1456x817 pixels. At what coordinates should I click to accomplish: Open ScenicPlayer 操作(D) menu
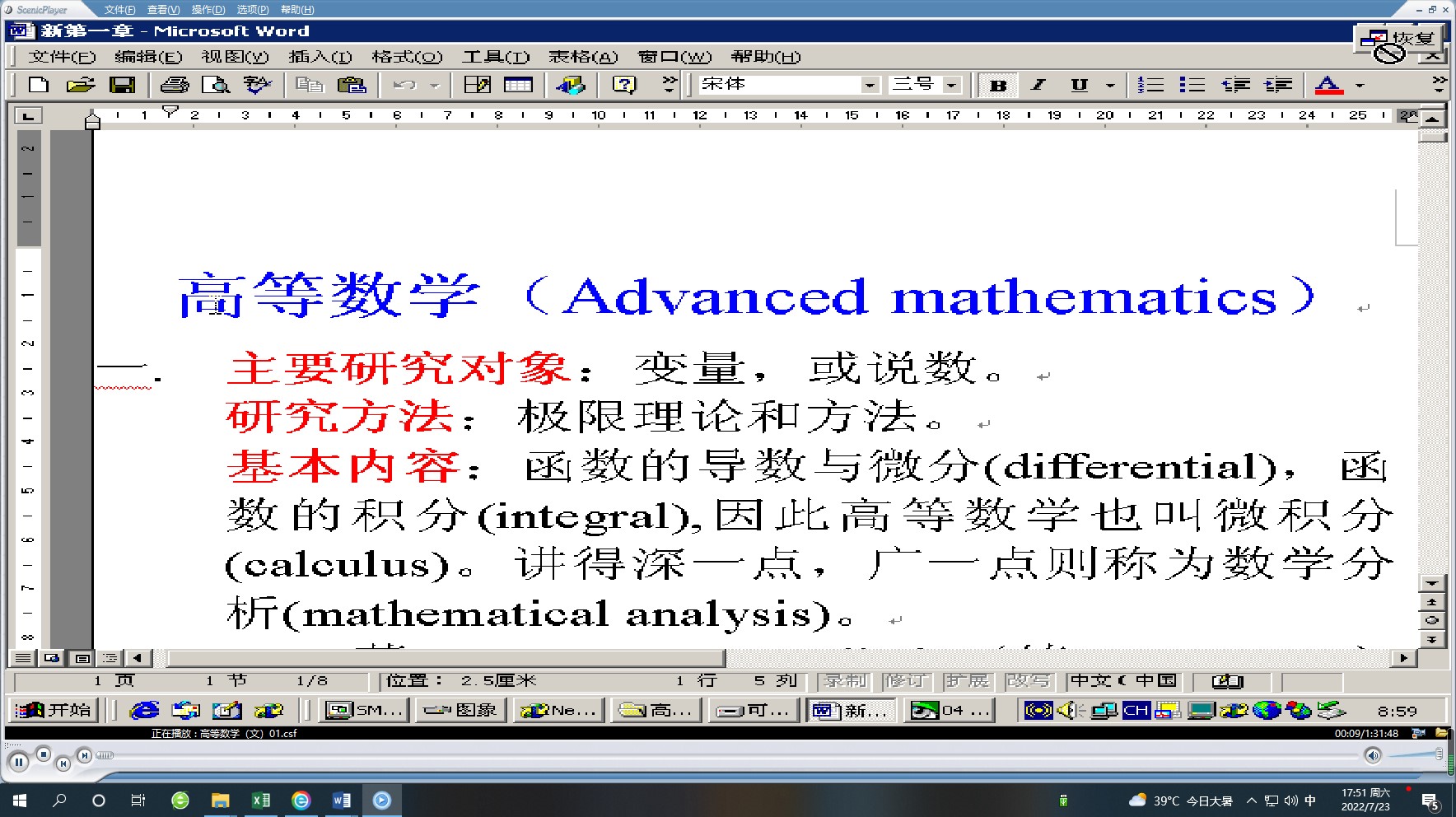(208, 10)
